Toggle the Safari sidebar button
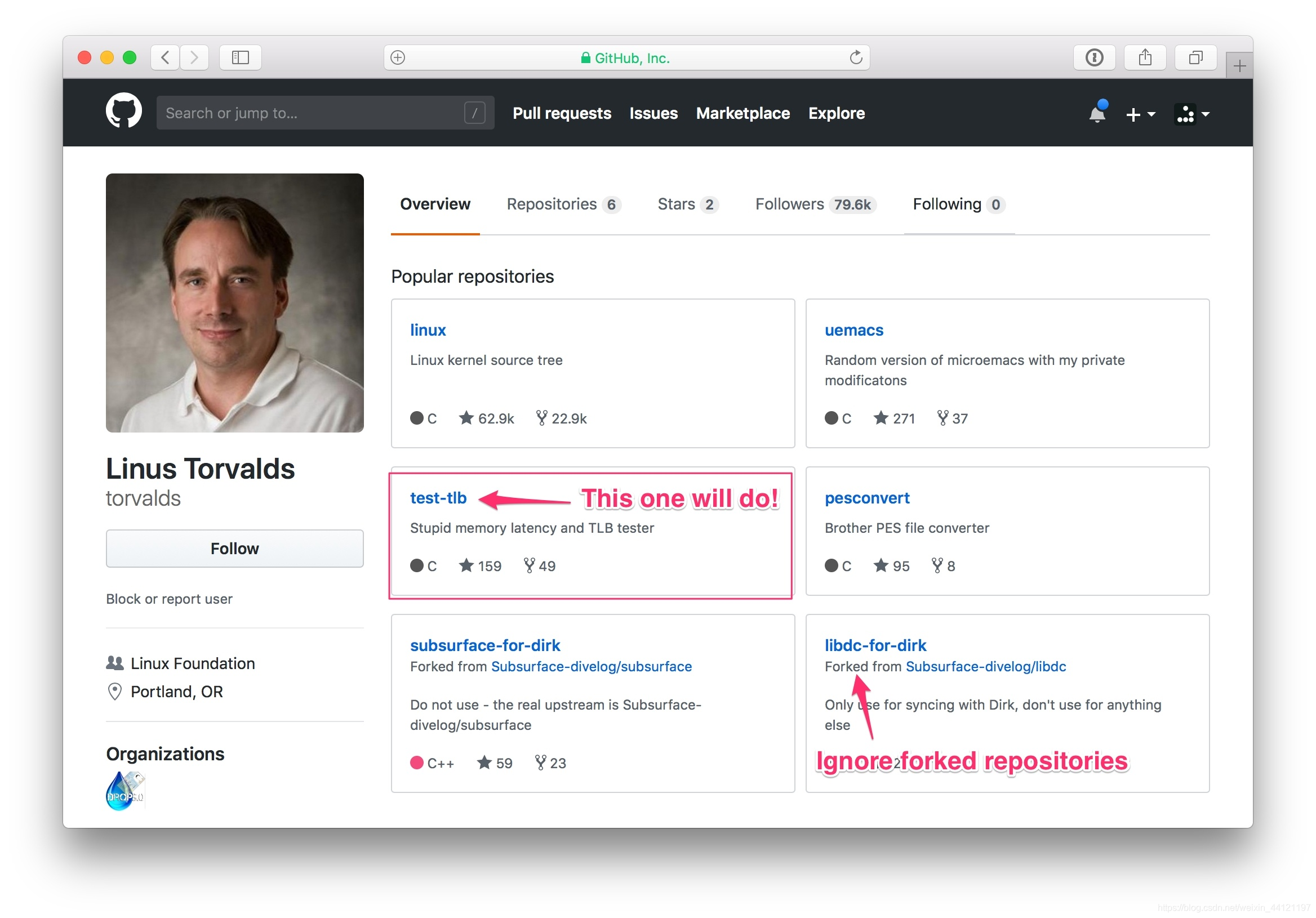This screenshot has width=1316, height=918. tap(239, 57)
